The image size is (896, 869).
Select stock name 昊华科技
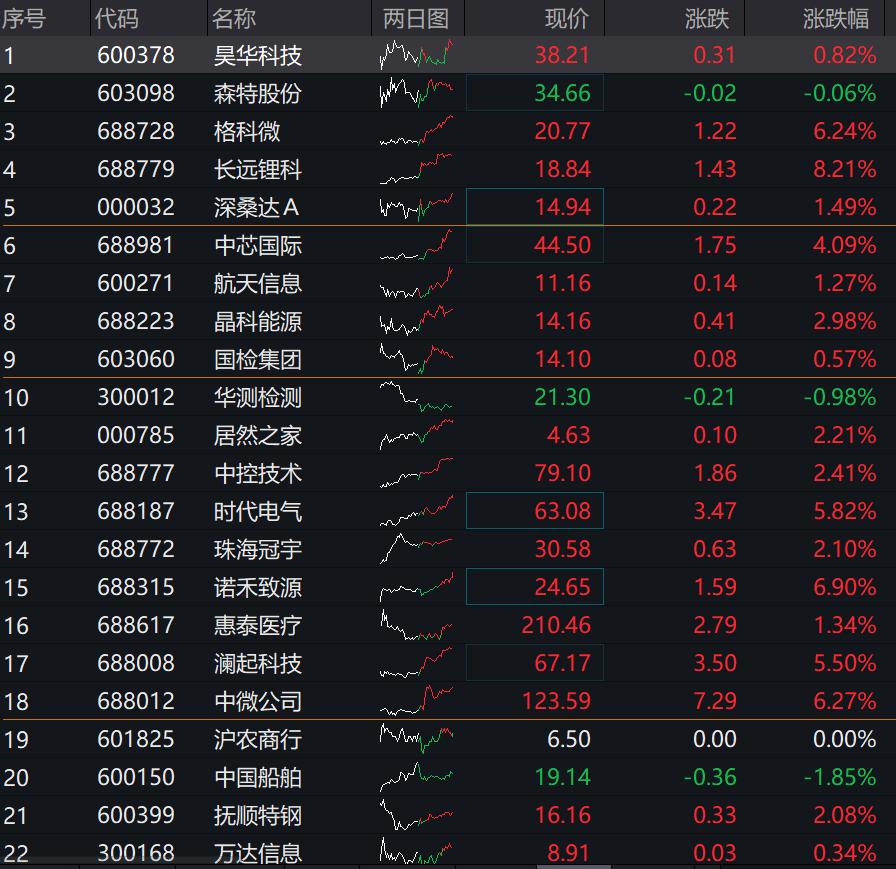click(258, 55)
